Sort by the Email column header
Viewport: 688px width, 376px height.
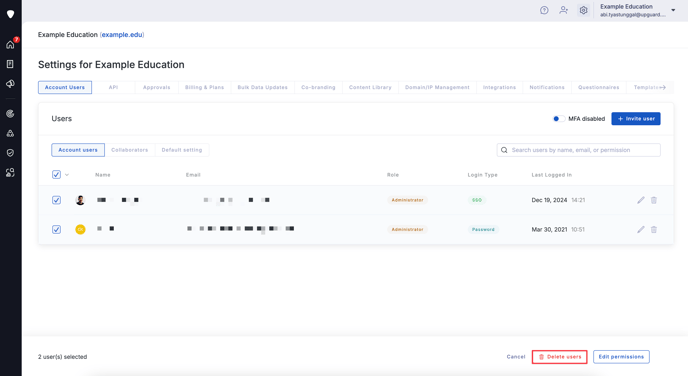pos(193,175)
